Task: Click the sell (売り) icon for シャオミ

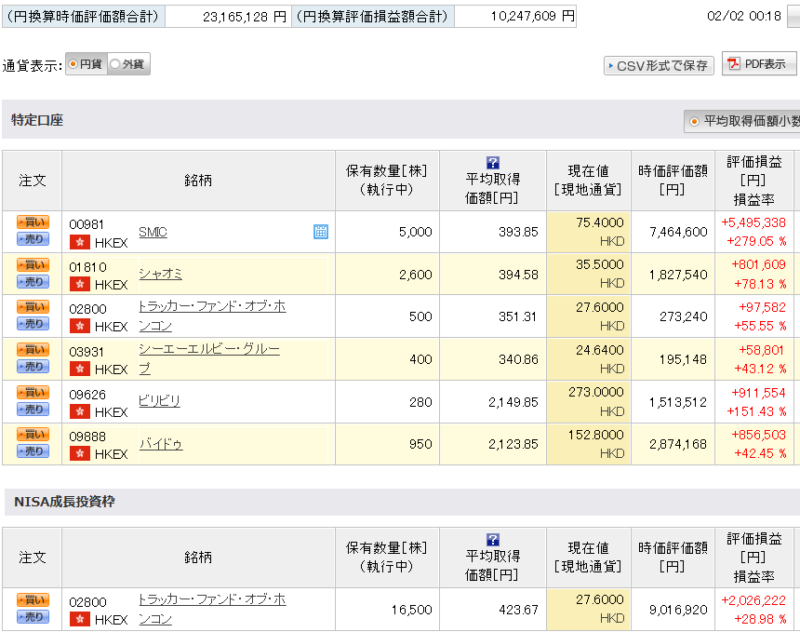Action: click(32, 282)
